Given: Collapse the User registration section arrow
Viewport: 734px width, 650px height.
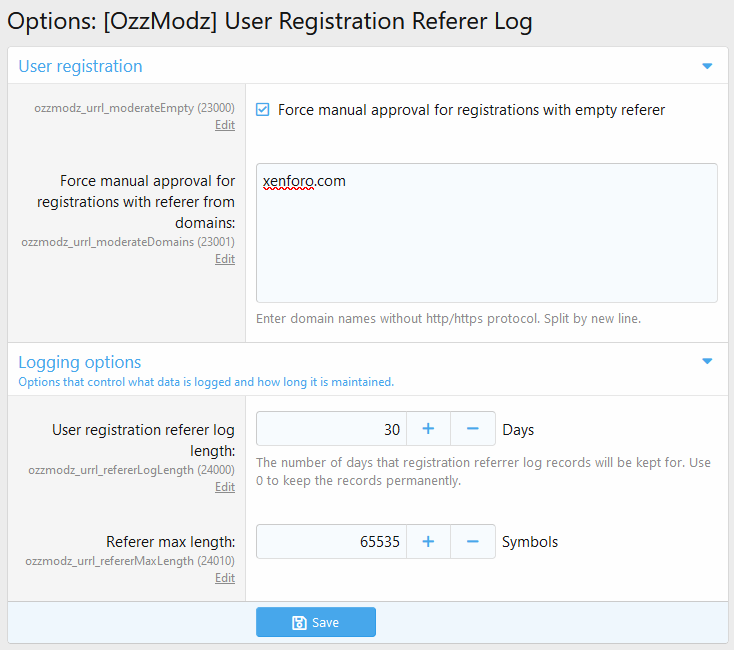Looking at the screenshot, I should pyautogui.click(x=707, y=66).
